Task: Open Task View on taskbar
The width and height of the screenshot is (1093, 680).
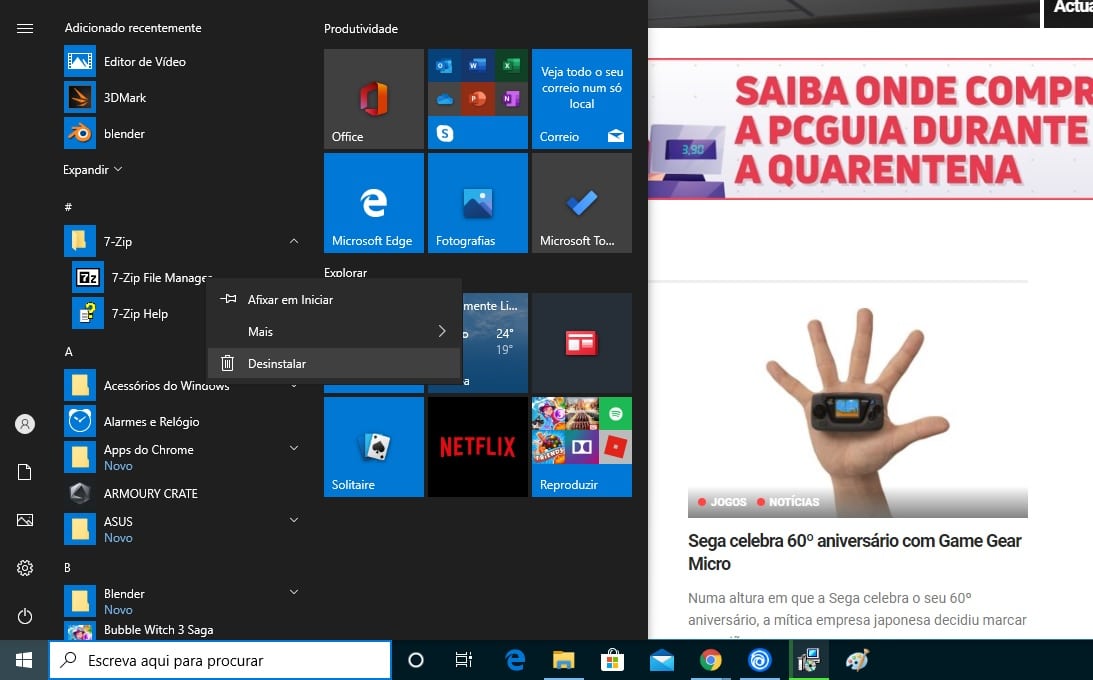Action: pyautogui.click(x=464, y=660)
